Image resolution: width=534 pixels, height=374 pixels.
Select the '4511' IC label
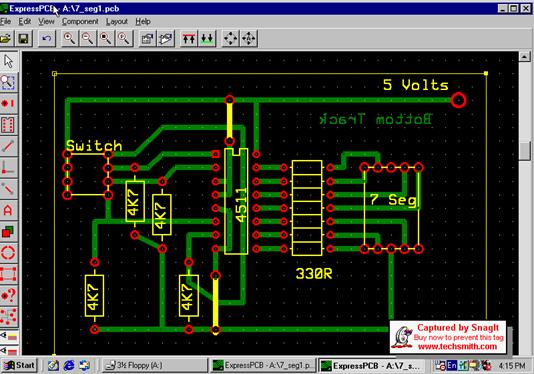[241, 205]
